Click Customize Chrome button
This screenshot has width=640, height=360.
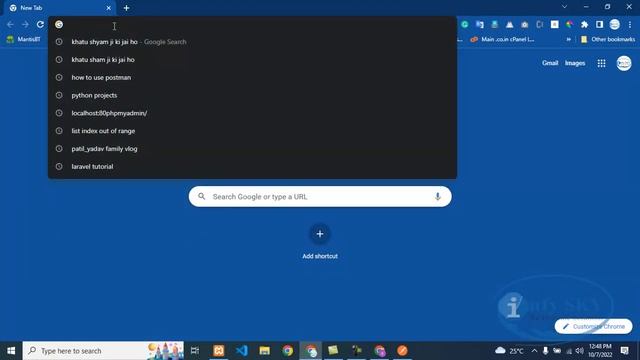[593, 327]
